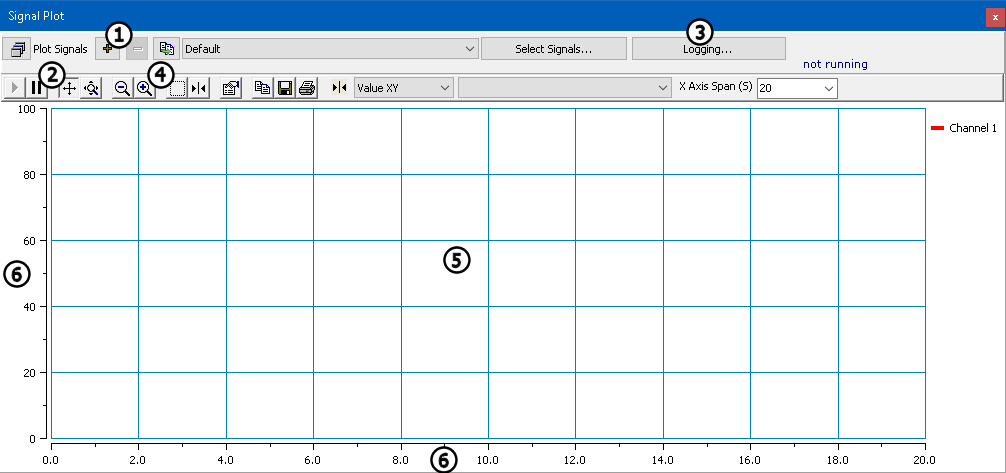Add a new plot with the plus icon
1006x473 pixels.
pyautogui.click(x=107, y=48)
